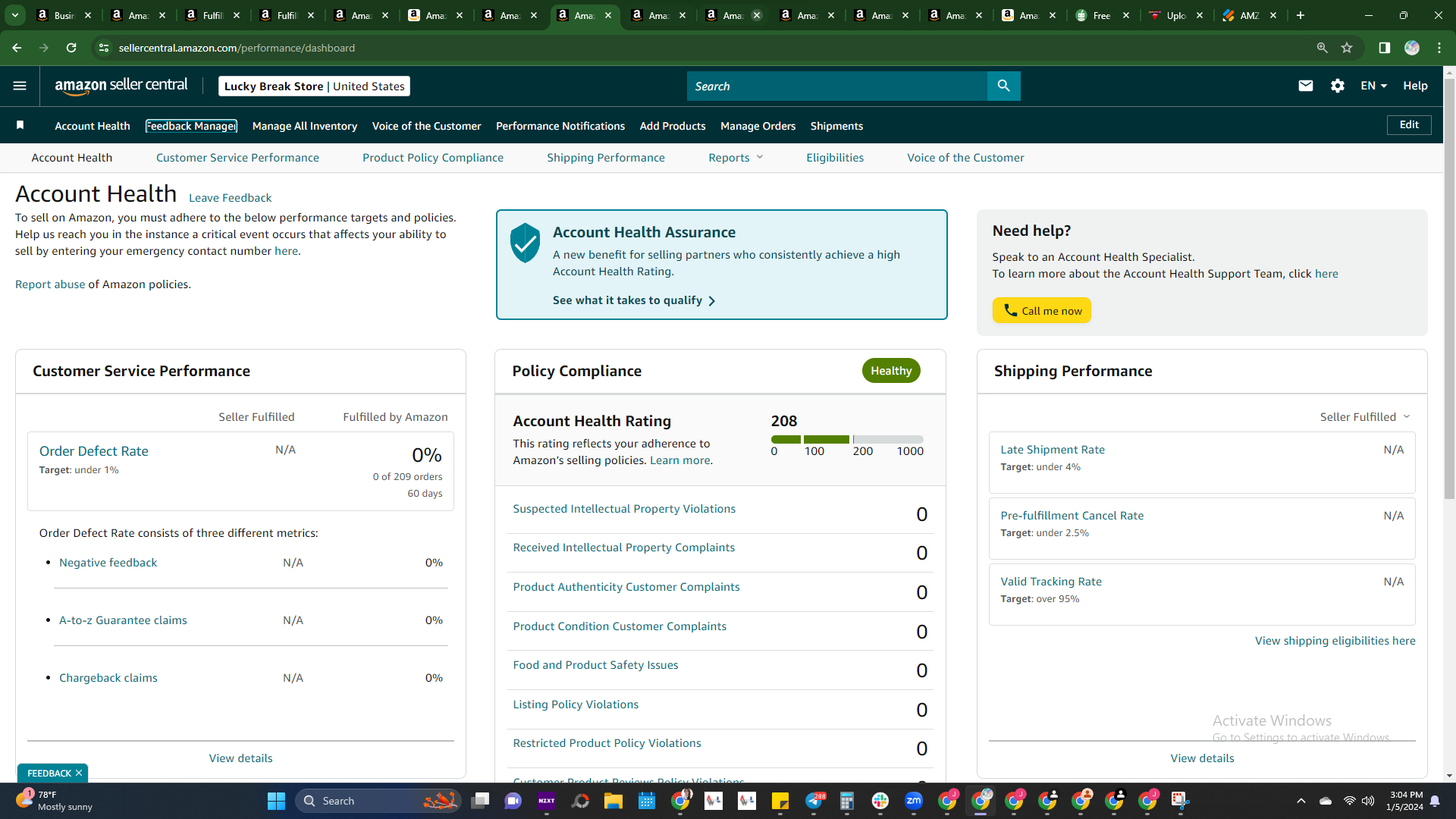Image resolution: width=1456 pixels, height=819 pixels.
Task: View site information icon in address bar
Action: (x=104, y=48)
